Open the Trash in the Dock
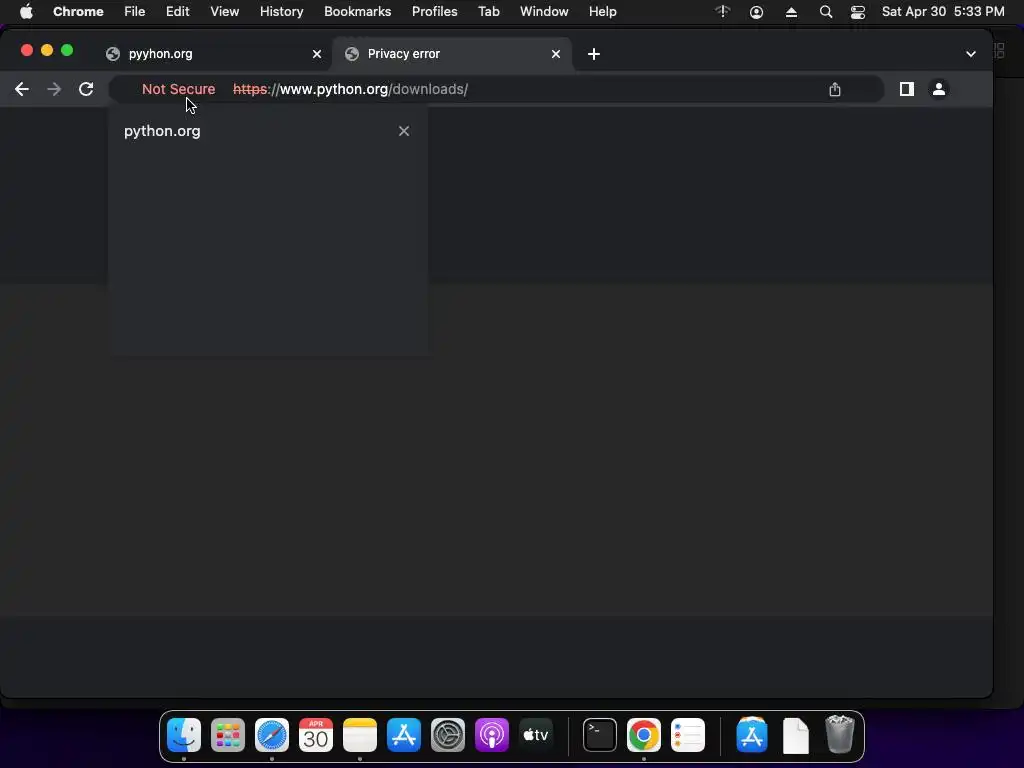1024x768 pixels. (x=840, y=735)
